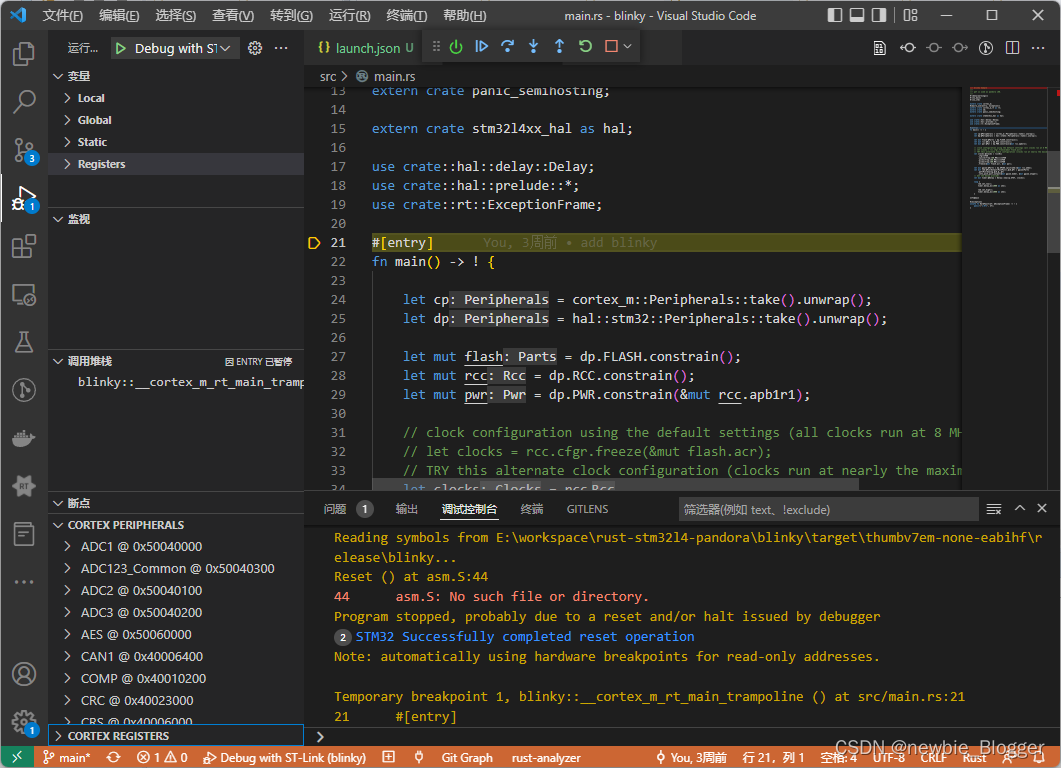1061x768 pixels.
Task: Click Step Out arrow in debug toolbar
Action: [559, 46]
